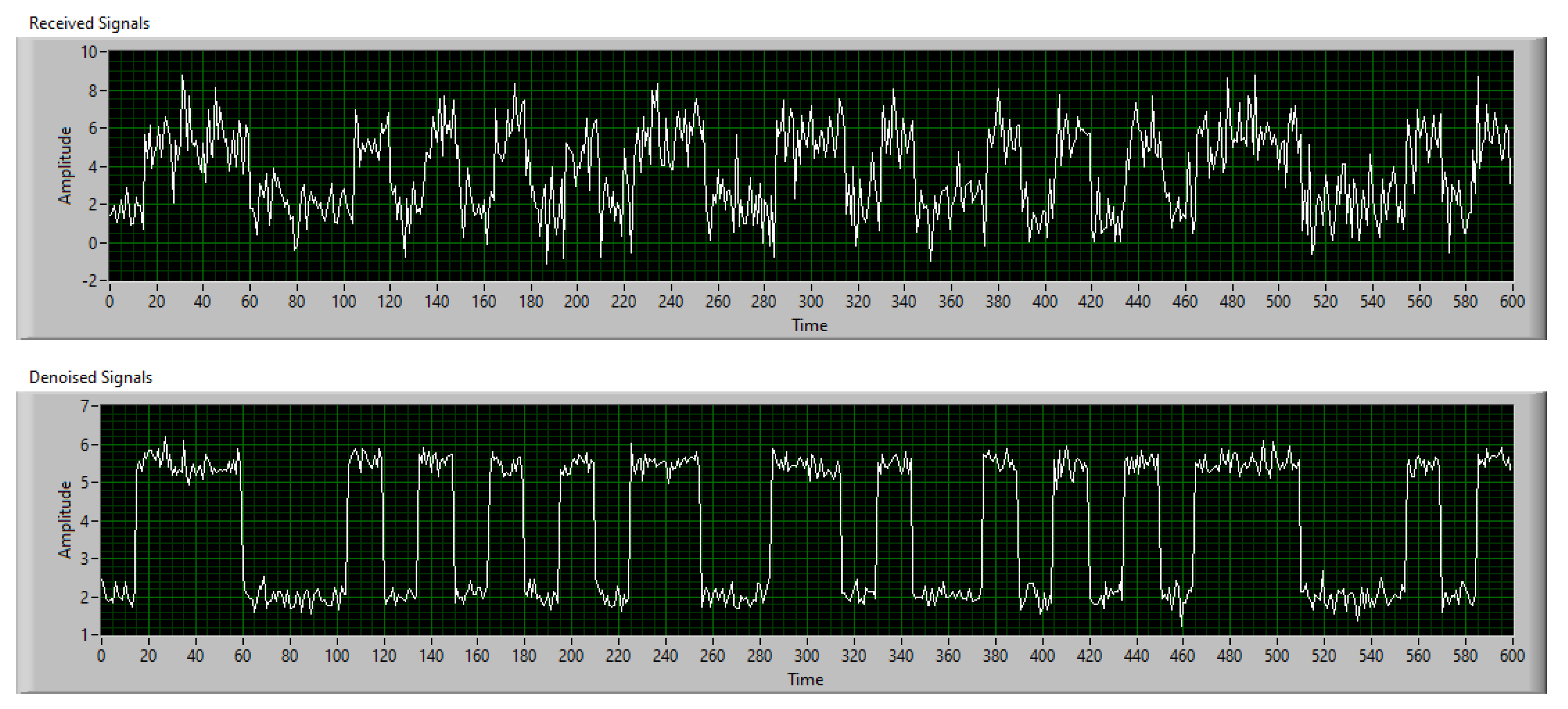
Task: Click the Time axis label under Received Signals graph
Action: pyautogui.click(x=809, y=325)
